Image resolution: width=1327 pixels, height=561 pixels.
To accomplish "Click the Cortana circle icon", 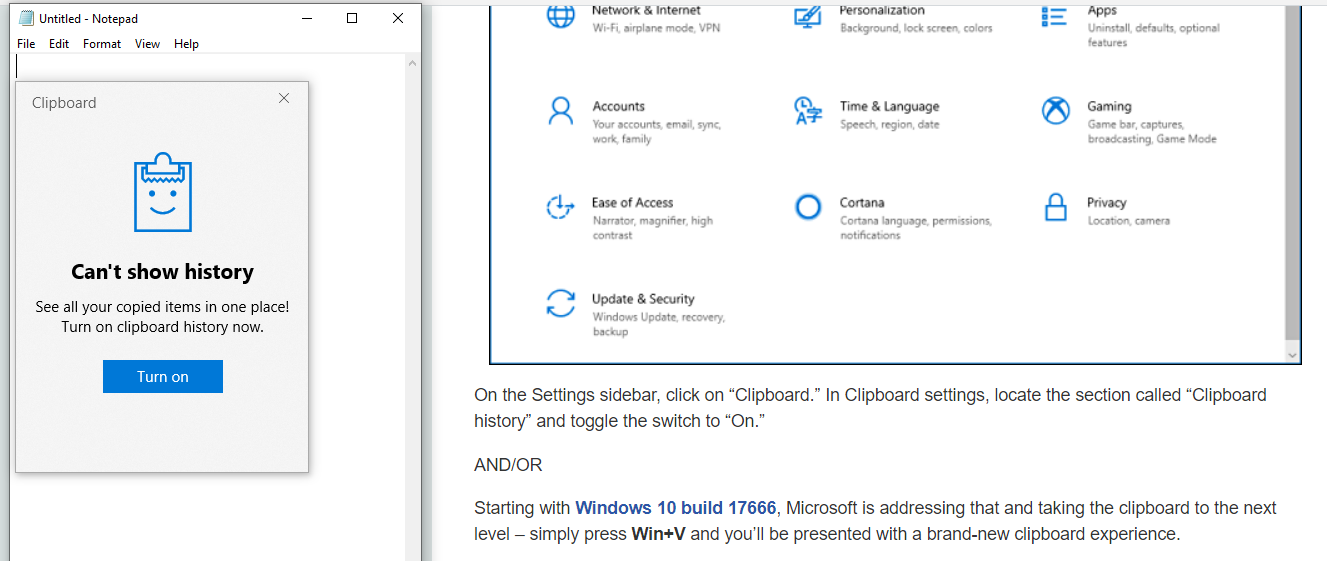I will [807, 207].
